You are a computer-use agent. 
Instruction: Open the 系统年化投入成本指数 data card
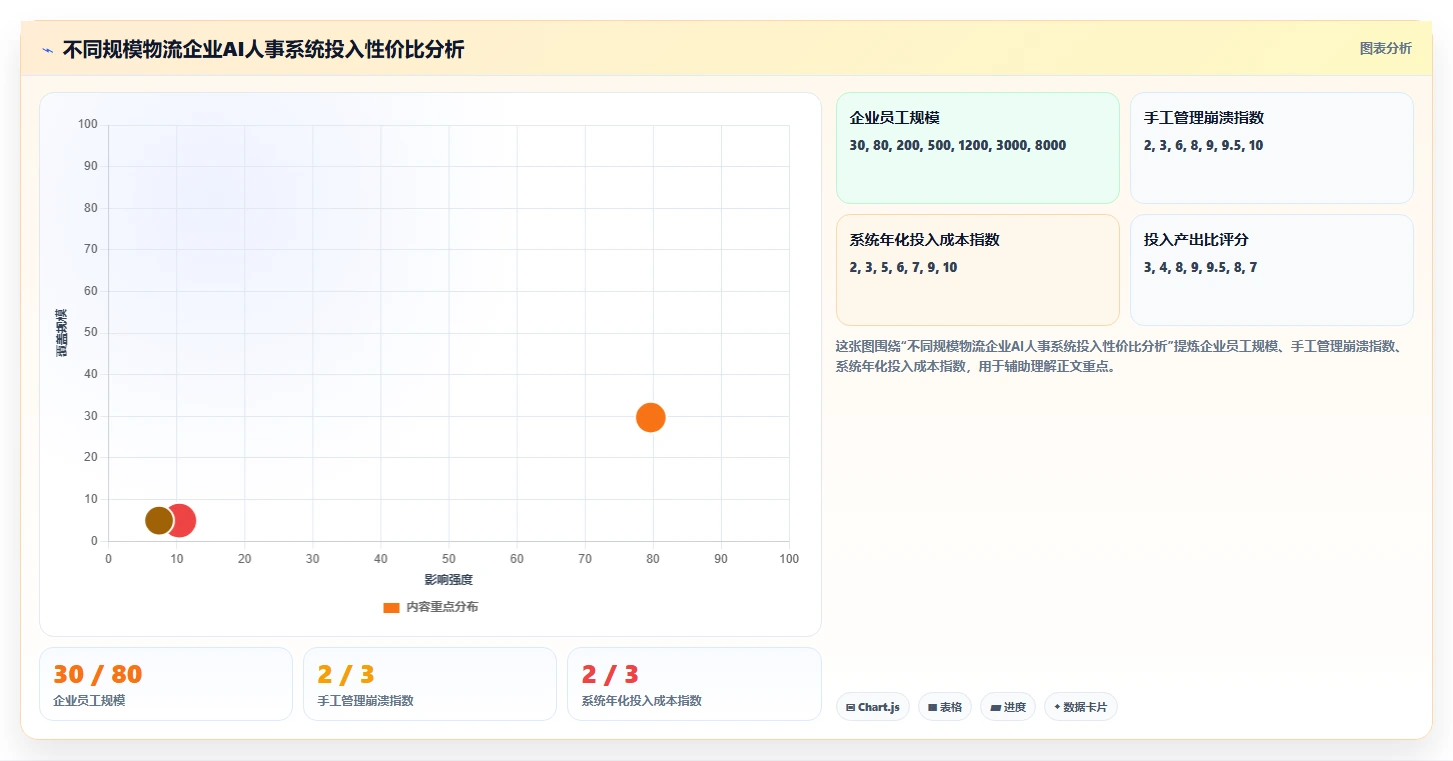977,270
